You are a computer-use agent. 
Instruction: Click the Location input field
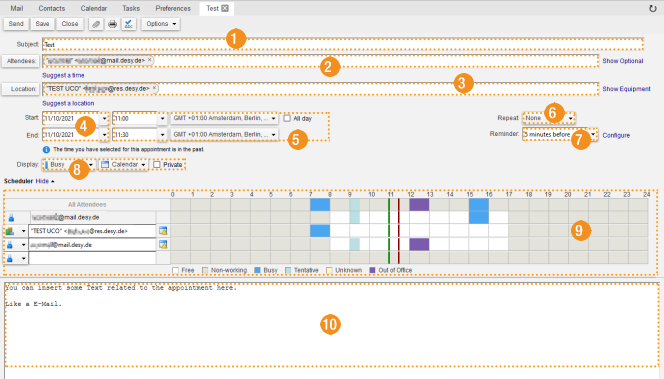click(321, 89)
